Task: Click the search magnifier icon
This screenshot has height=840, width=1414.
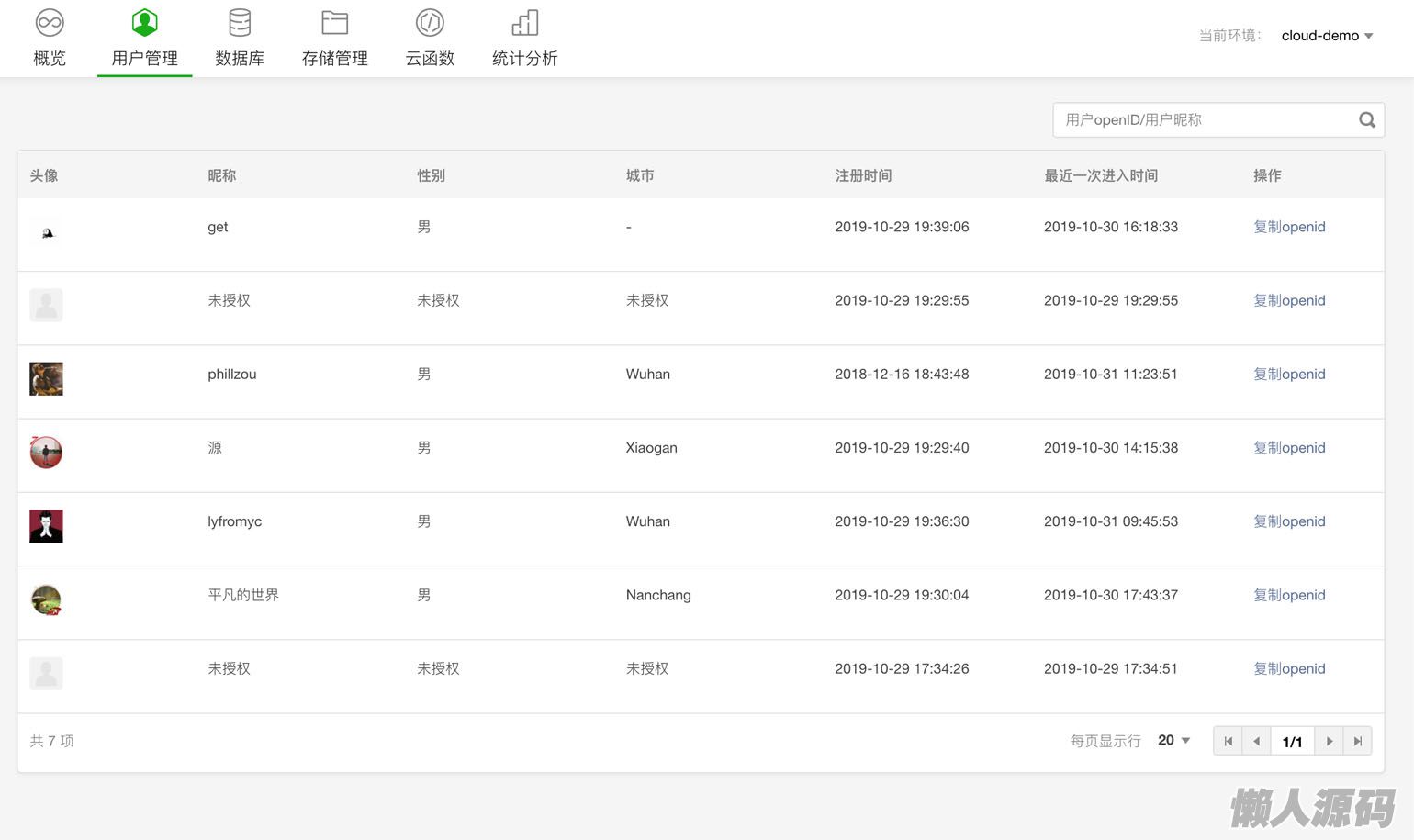Action: (x=1366, y=120)
